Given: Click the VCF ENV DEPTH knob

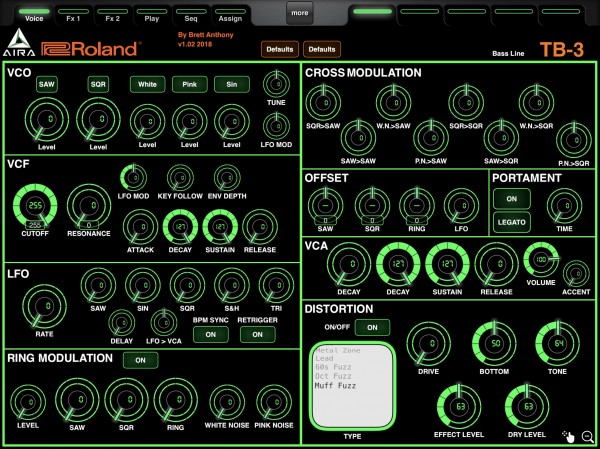Looking at the screenshot, I should tap(227, 178).
